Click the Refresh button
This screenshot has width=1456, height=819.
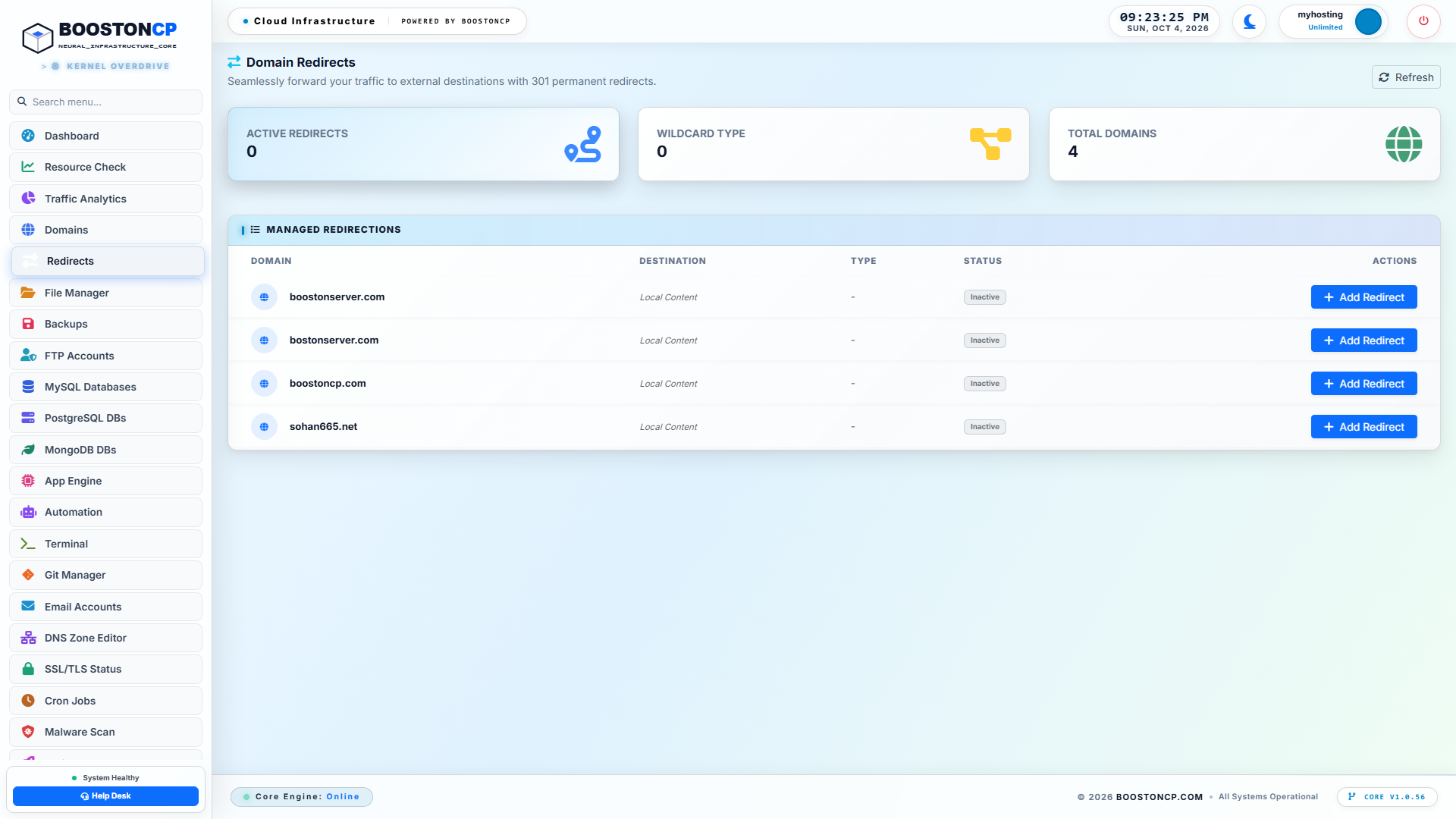[x=1406, y=77]
